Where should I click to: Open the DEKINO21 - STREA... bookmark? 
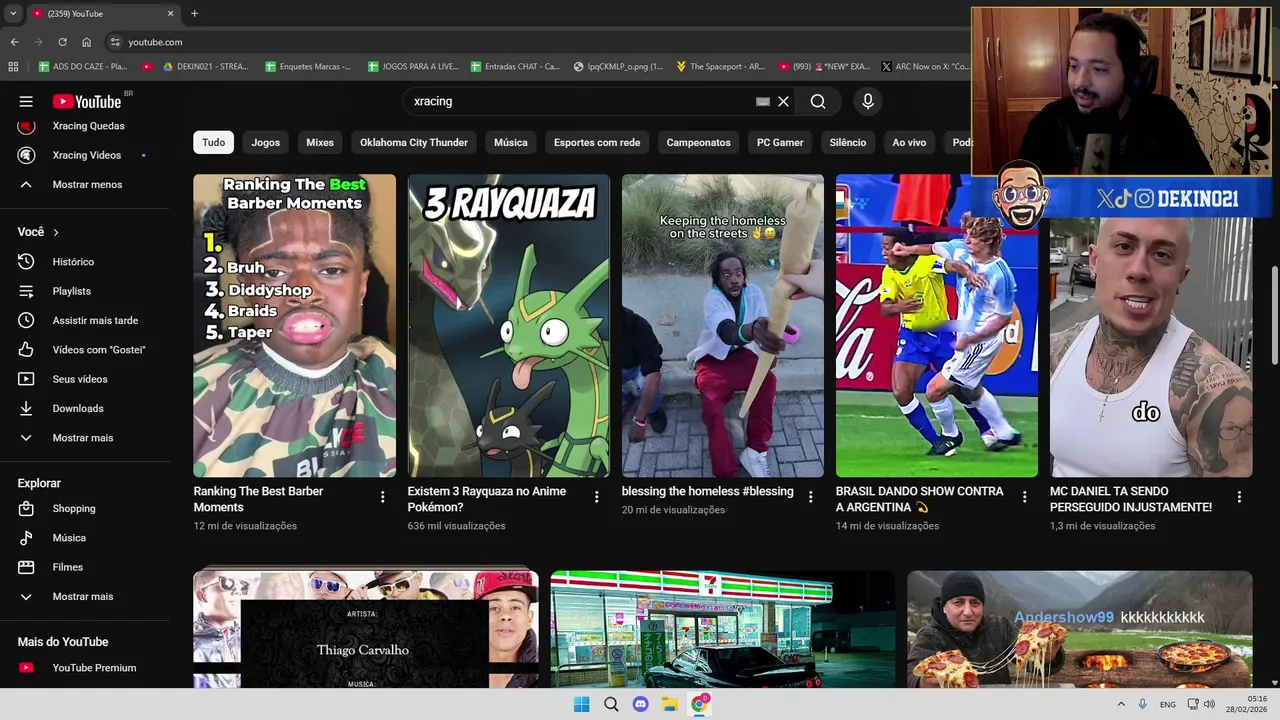[x=204, y=67]
